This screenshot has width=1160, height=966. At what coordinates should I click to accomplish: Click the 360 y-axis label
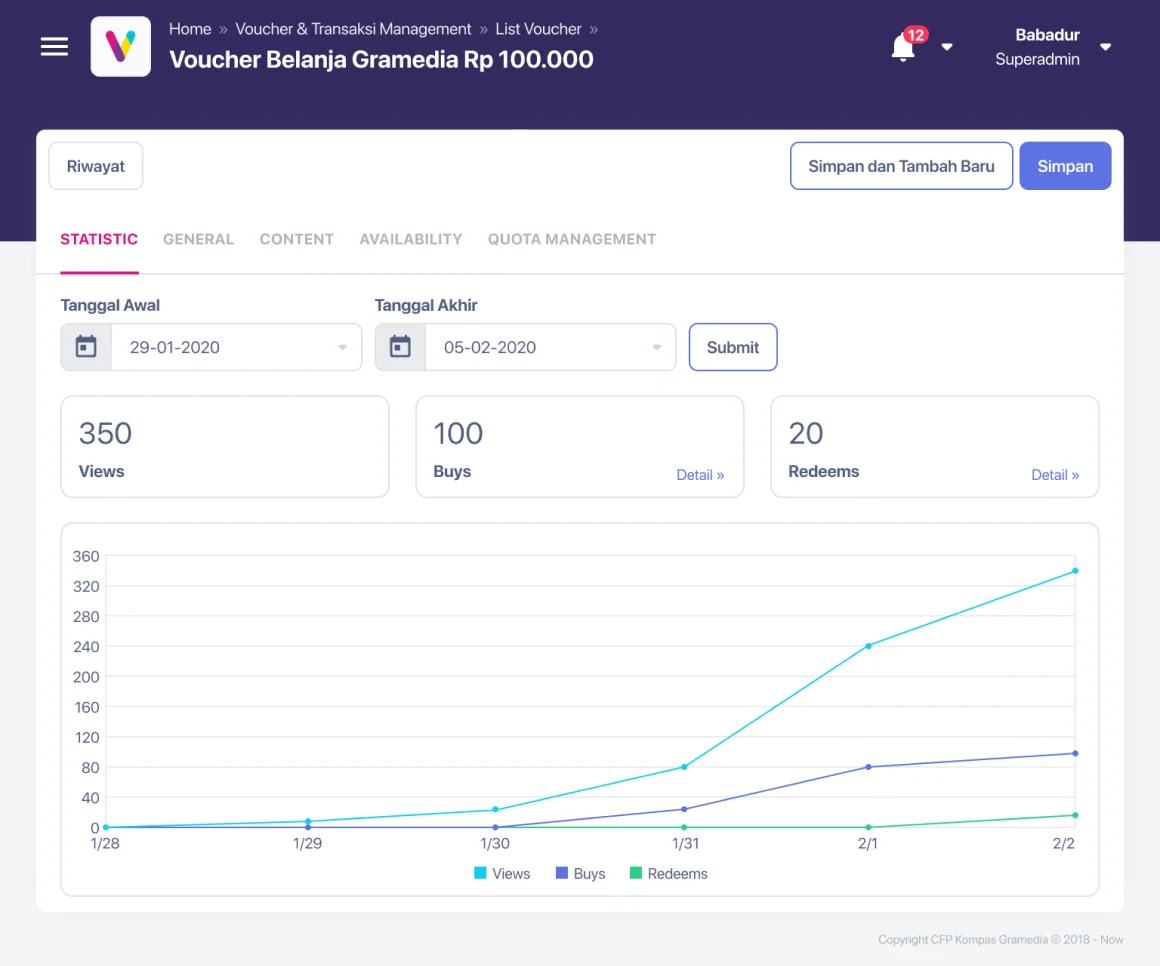[x=86, y=556]
